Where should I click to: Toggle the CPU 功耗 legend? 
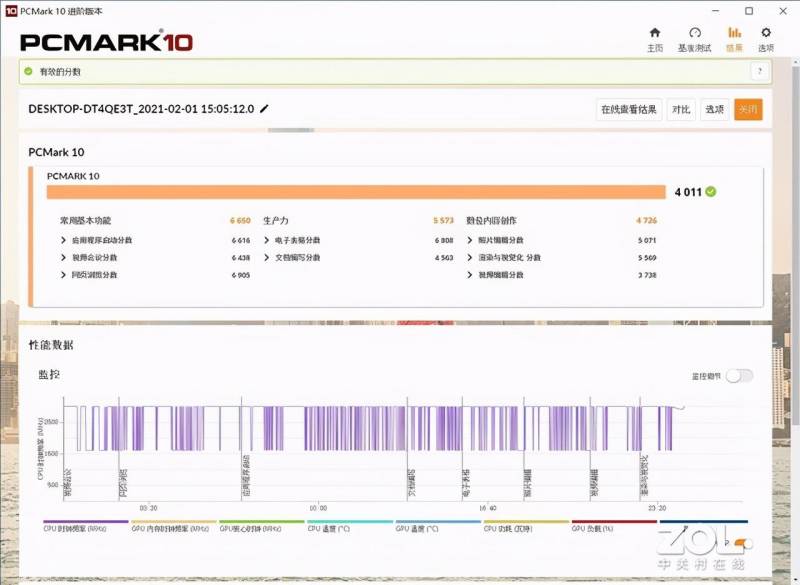(x=526, y=526)
